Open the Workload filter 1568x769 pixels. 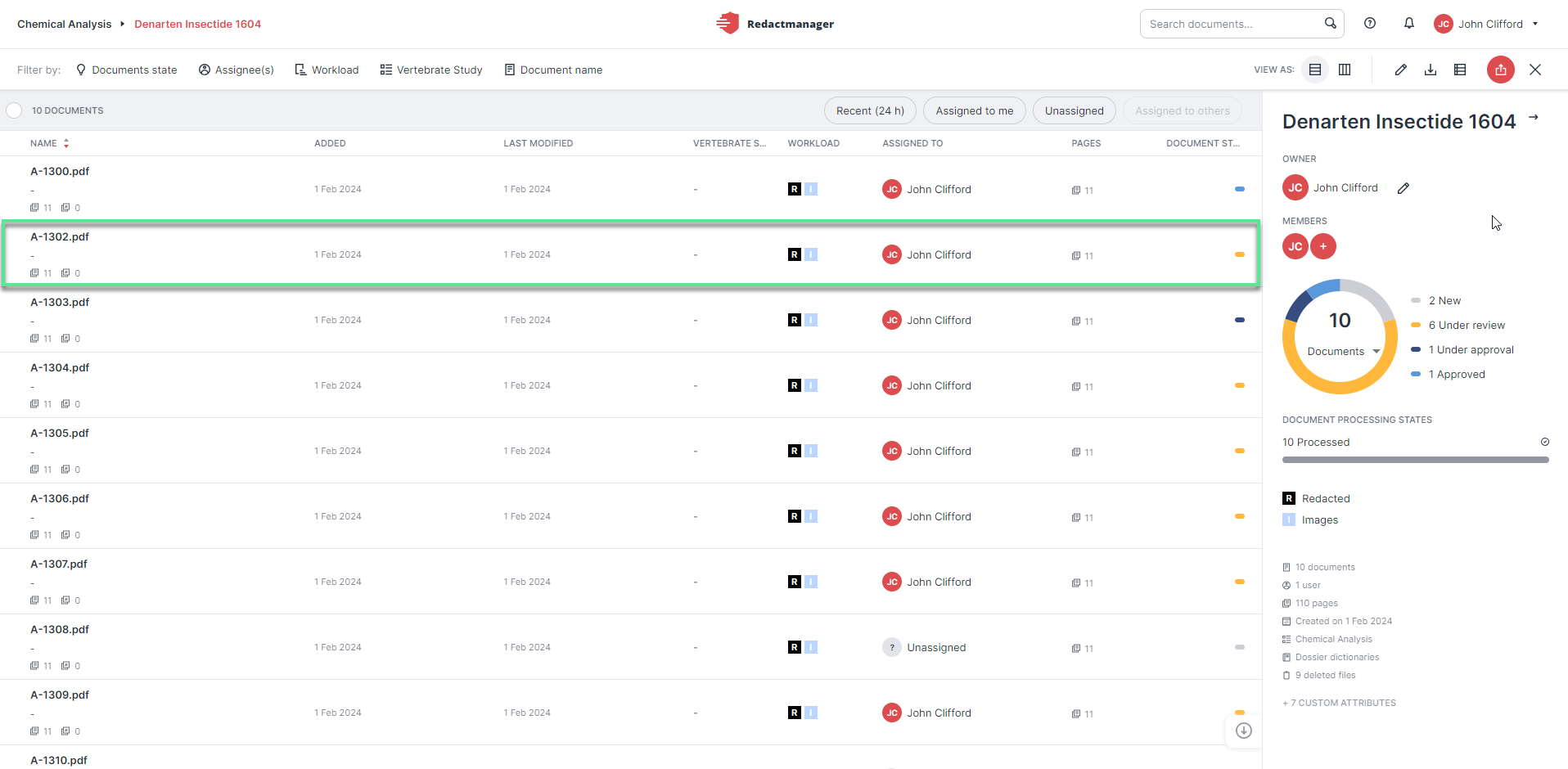pyautogui.click(x=327, y=70)
